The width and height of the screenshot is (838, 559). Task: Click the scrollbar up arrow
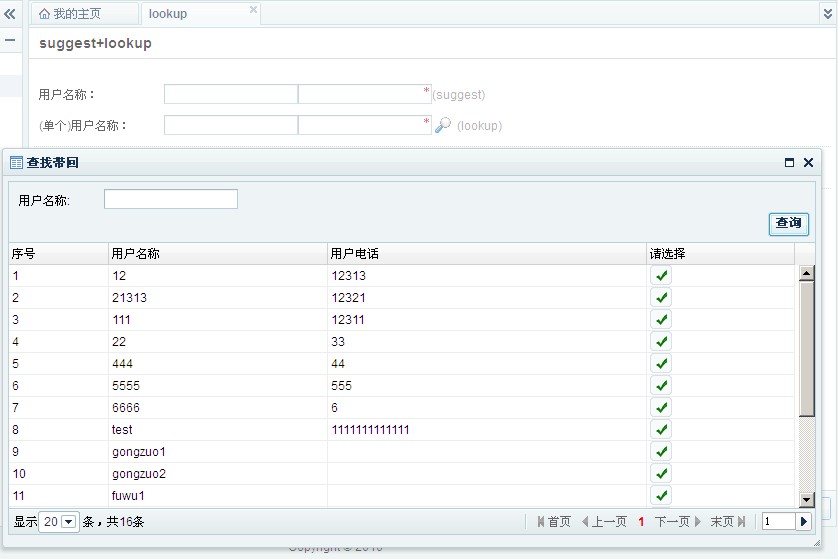click(806, 273)
